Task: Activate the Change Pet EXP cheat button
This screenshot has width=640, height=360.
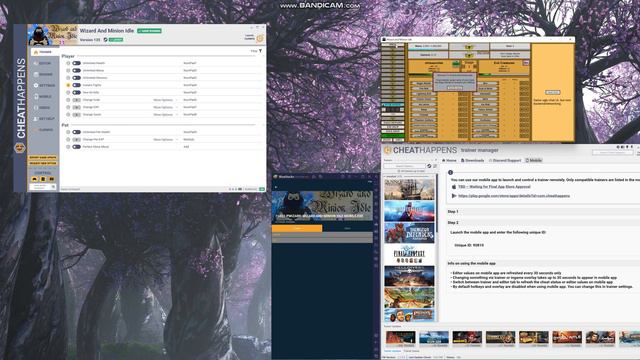Action: click(x=76, y=140)
